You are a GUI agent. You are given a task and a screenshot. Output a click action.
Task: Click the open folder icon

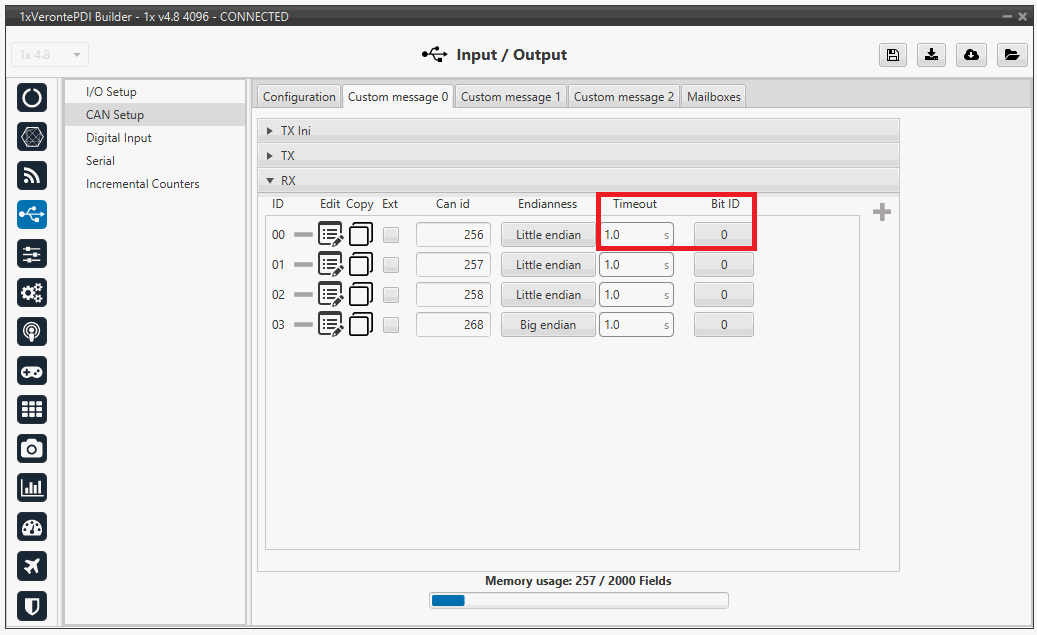1012,55
